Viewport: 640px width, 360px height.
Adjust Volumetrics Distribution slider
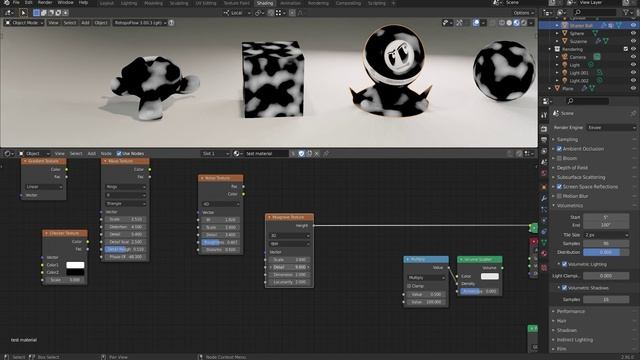(606, 252)
